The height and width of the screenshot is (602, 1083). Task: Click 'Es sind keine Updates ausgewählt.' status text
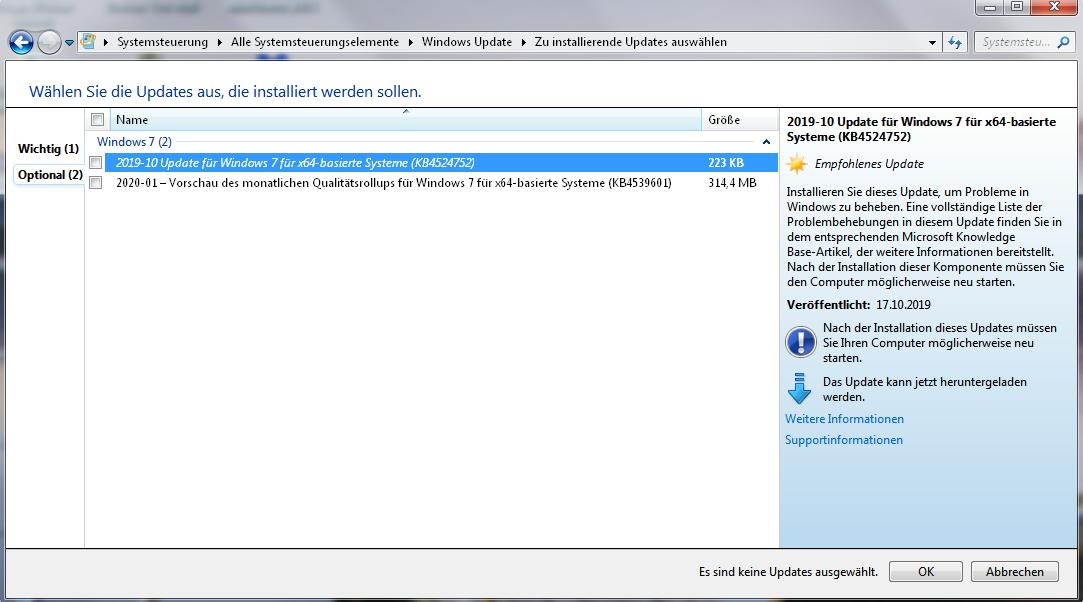(x=788, y=572)
